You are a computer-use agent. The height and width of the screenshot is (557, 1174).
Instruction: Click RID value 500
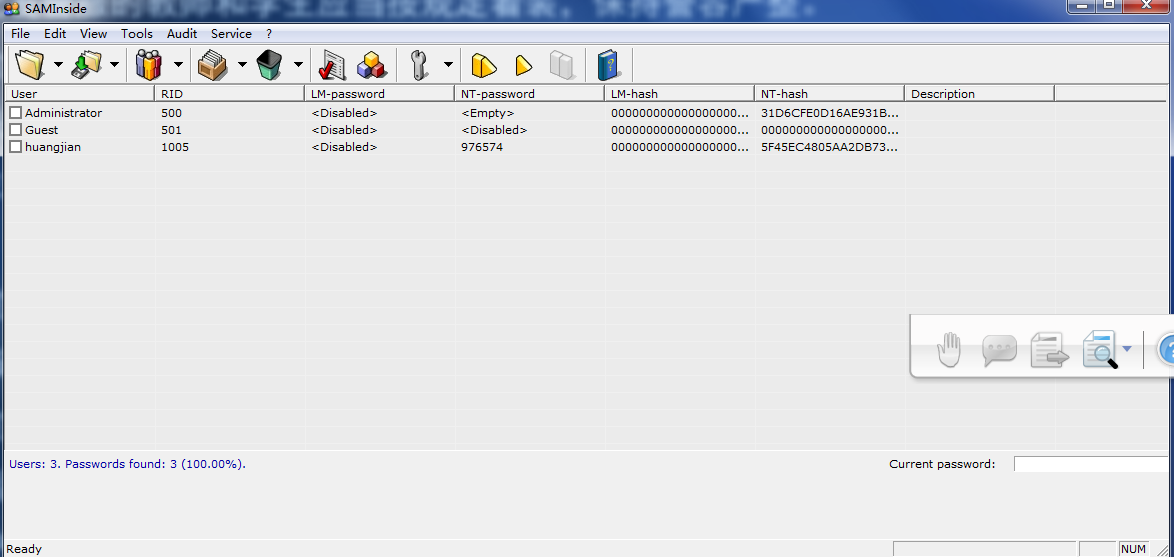point(171,113)
